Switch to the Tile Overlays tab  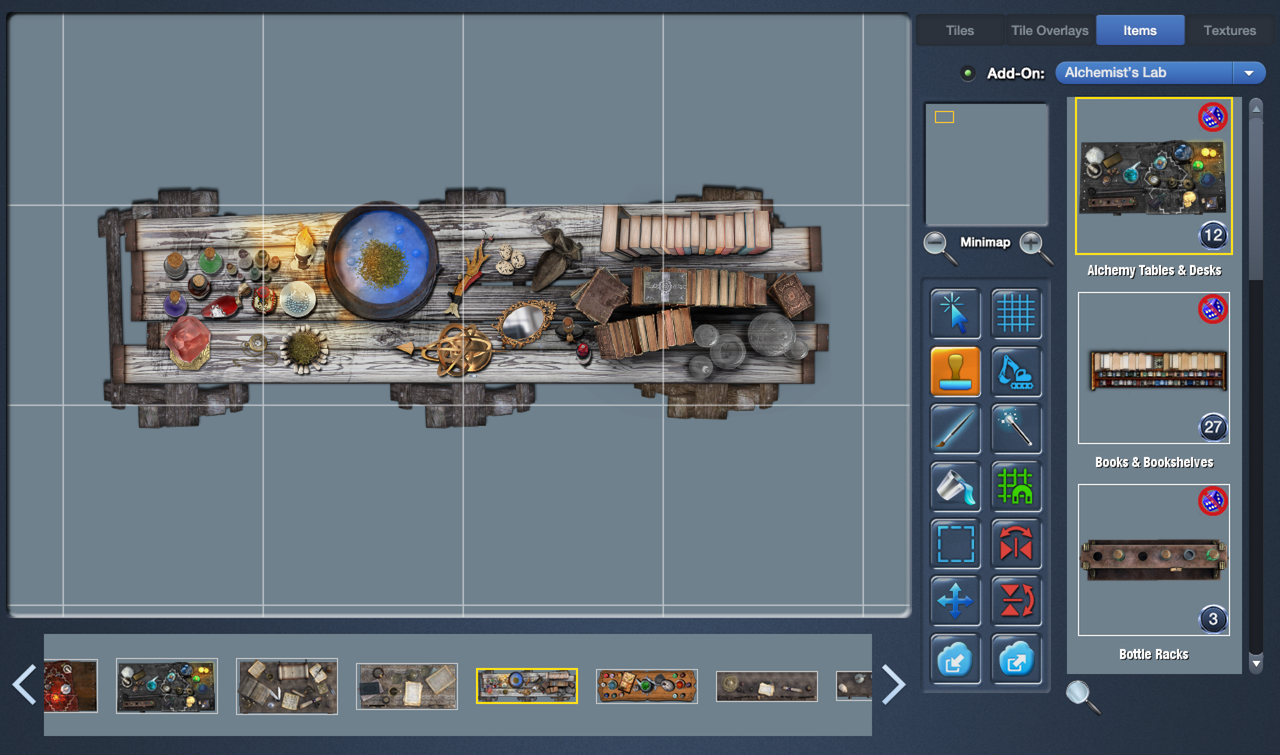point(1049,30)
